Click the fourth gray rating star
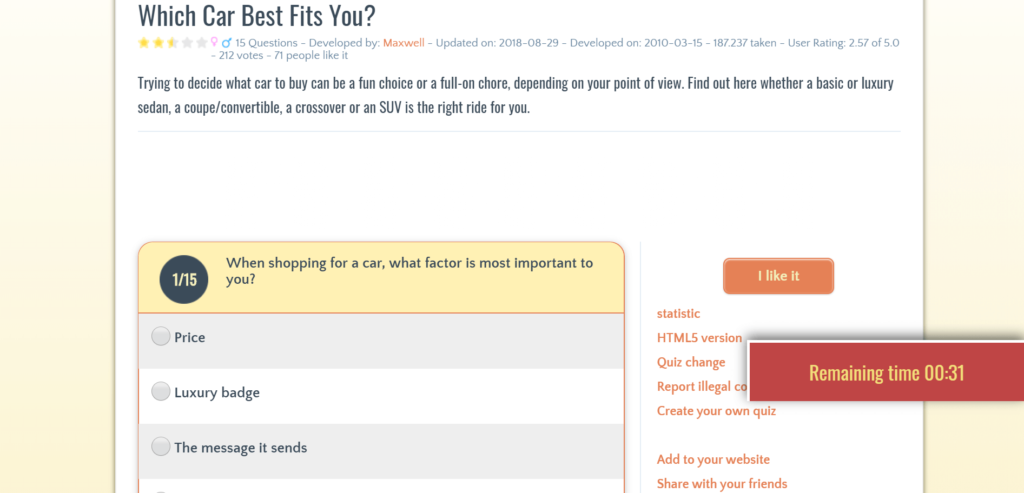The width and height of the screenshot is (1024, 493). pos(187,43)
